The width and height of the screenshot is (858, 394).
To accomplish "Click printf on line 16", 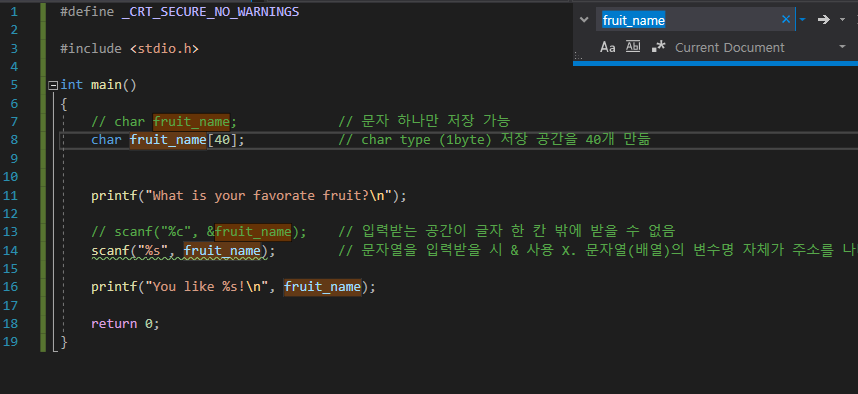I will click(114, 287).
